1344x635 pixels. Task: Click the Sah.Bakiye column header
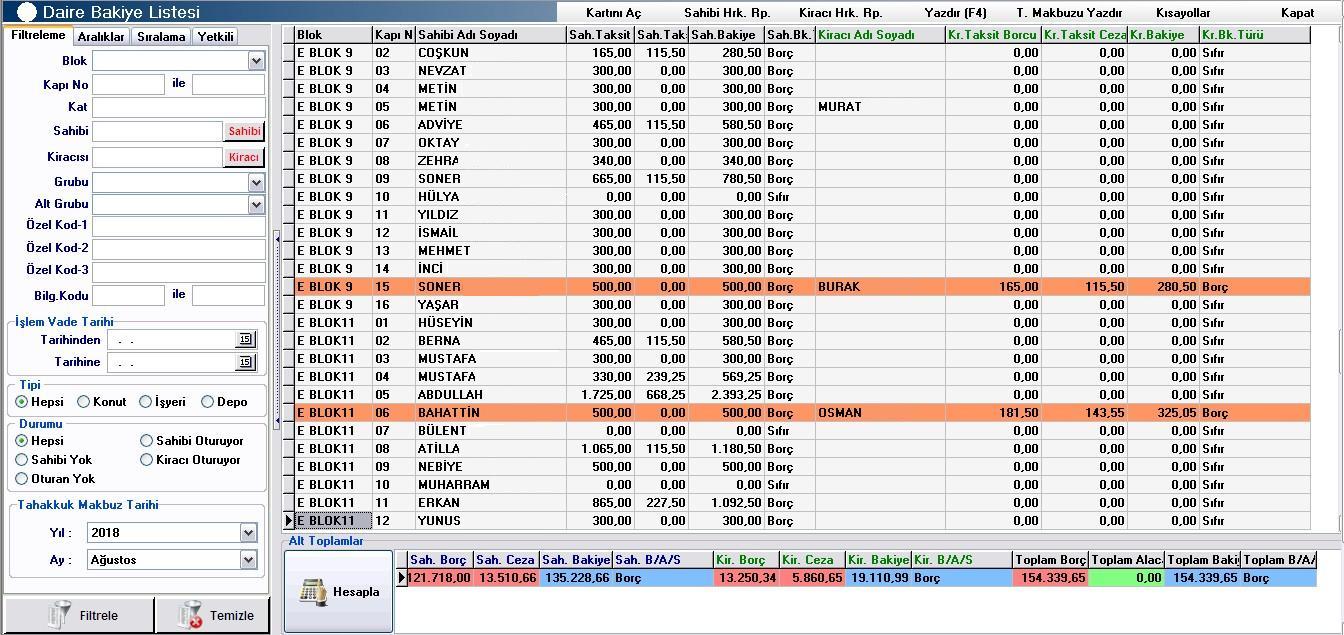point(726,35)
